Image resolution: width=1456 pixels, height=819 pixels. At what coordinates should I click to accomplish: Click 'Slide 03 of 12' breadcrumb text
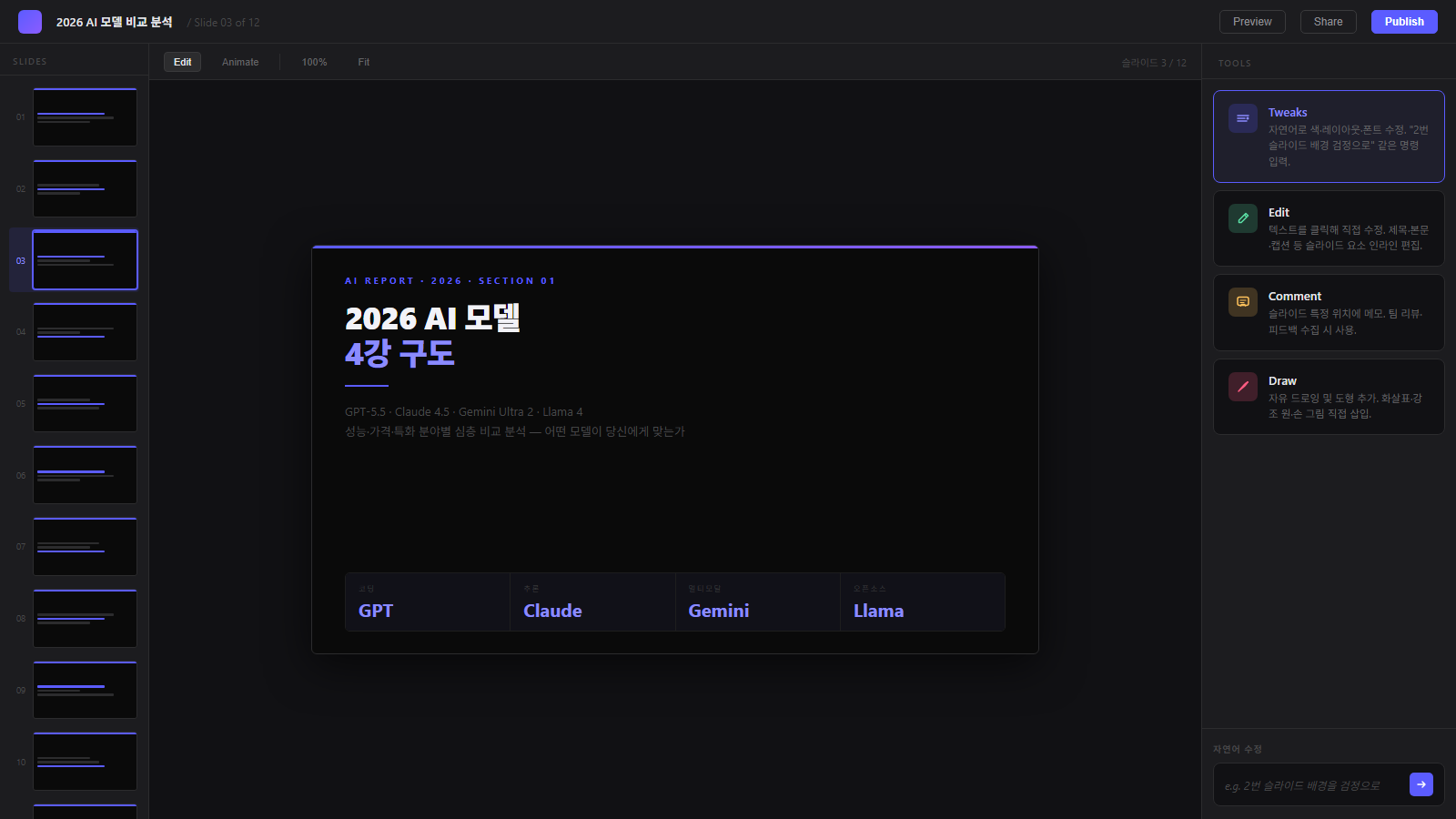pos(226,23)
